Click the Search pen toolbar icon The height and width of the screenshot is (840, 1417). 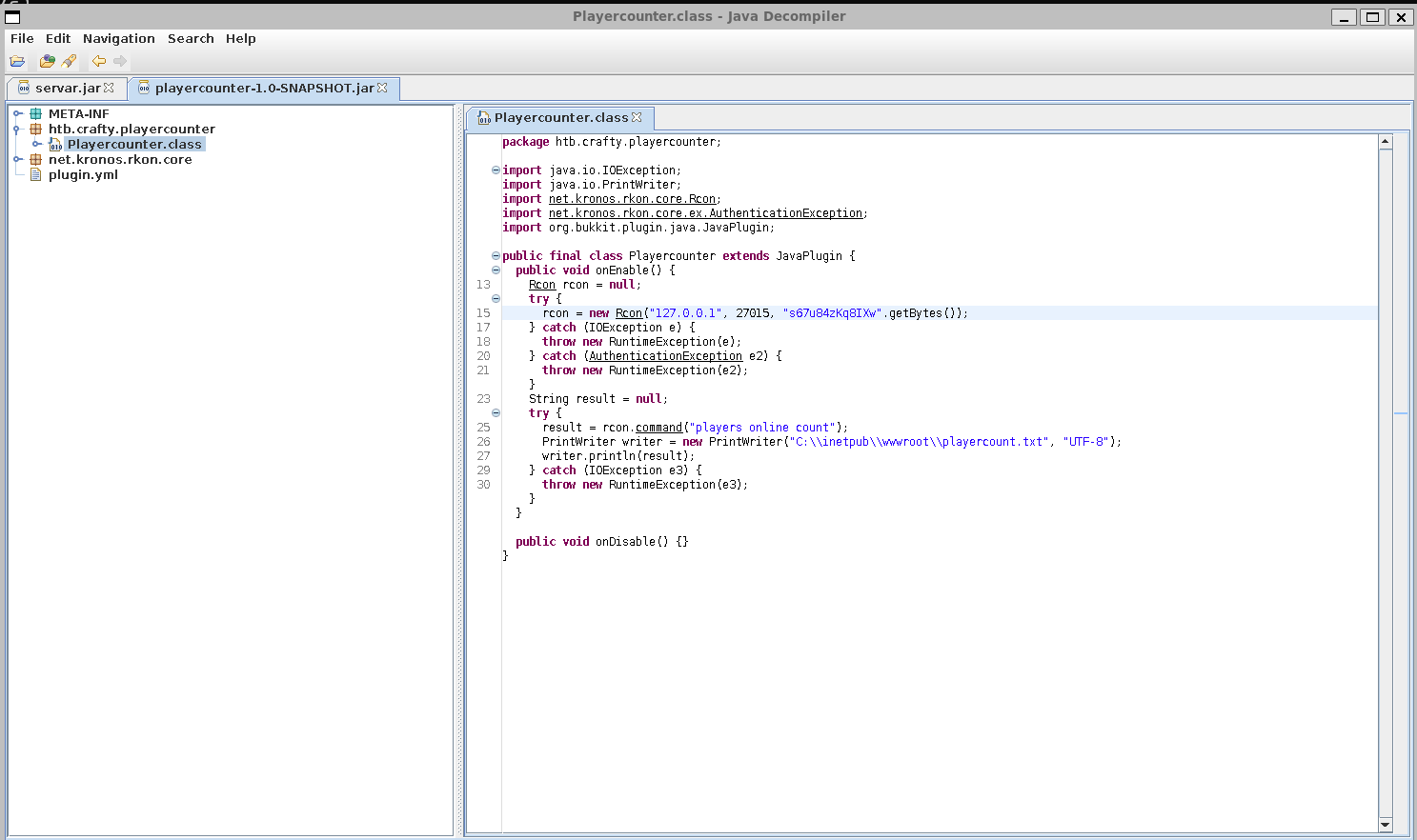coord(69,62)
